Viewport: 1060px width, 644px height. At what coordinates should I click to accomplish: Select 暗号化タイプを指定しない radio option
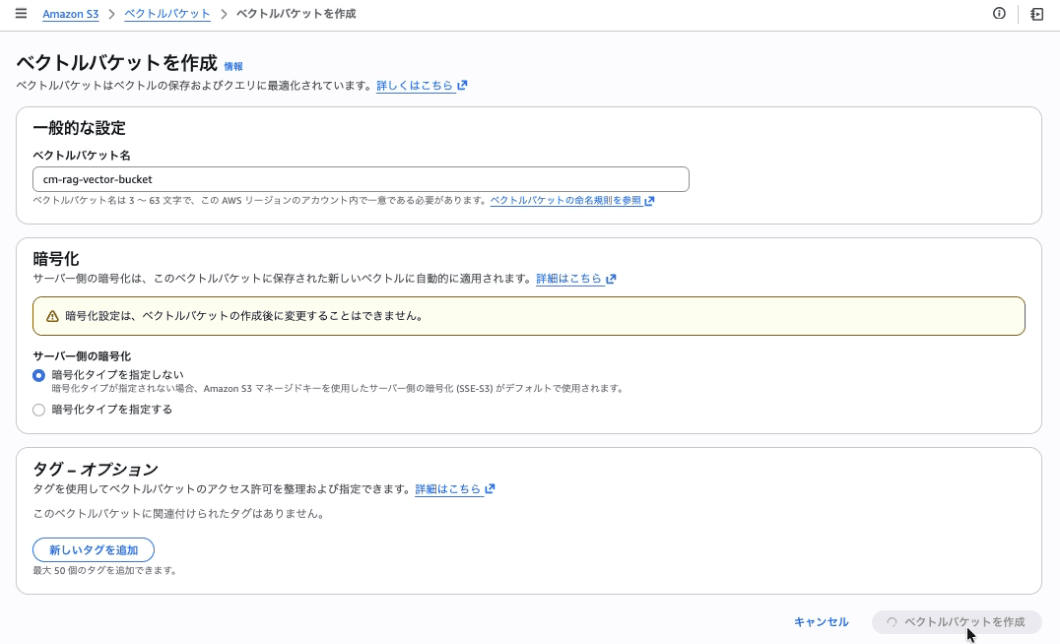pos(39,375)
